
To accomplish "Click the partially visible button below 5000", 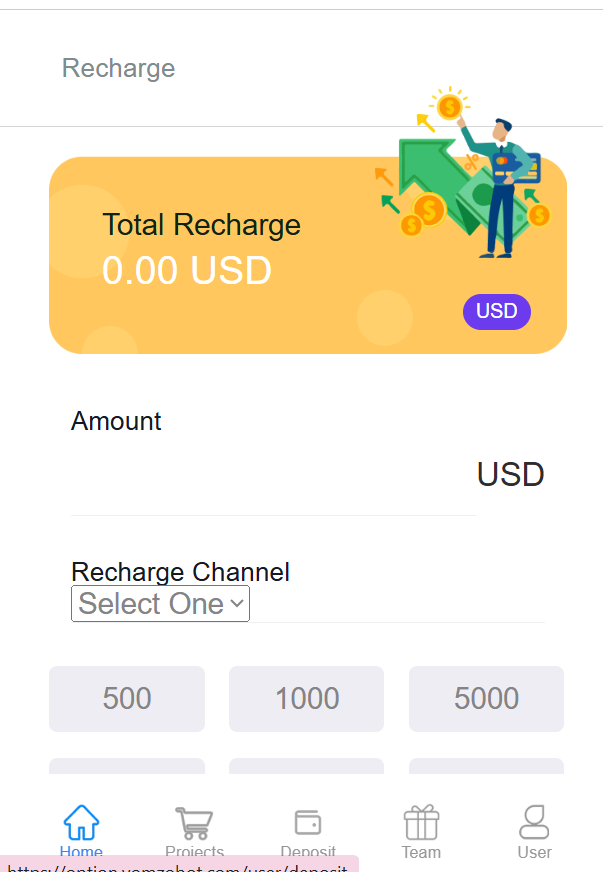I will (486, 766).
